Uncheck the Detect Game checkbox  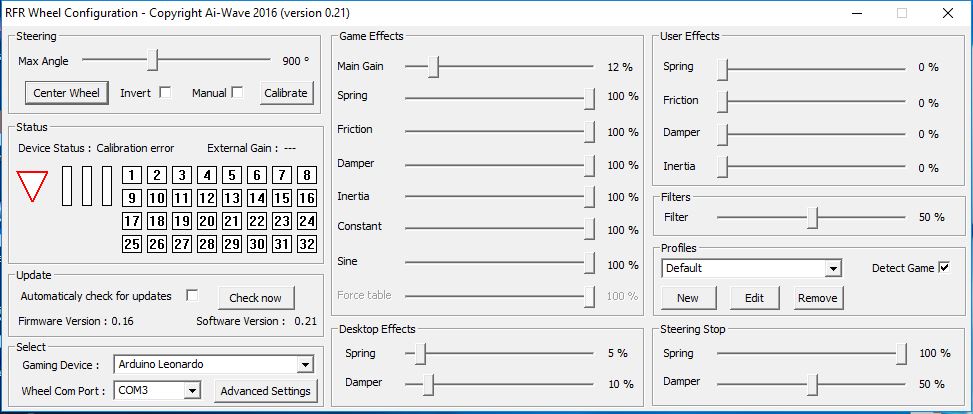point(943,268)
